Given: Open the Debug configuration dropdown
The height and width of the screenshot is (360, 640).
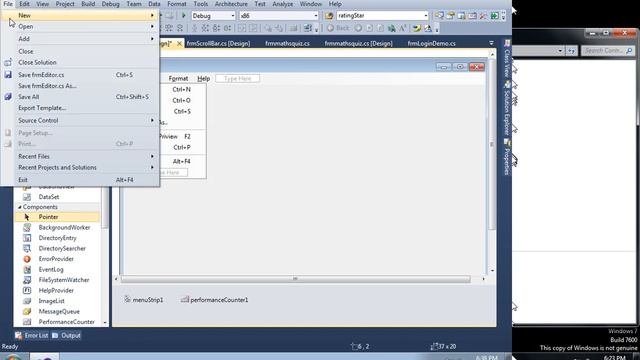Looking at the screenshot, I should pyautogui.click(x=233, y=16).
